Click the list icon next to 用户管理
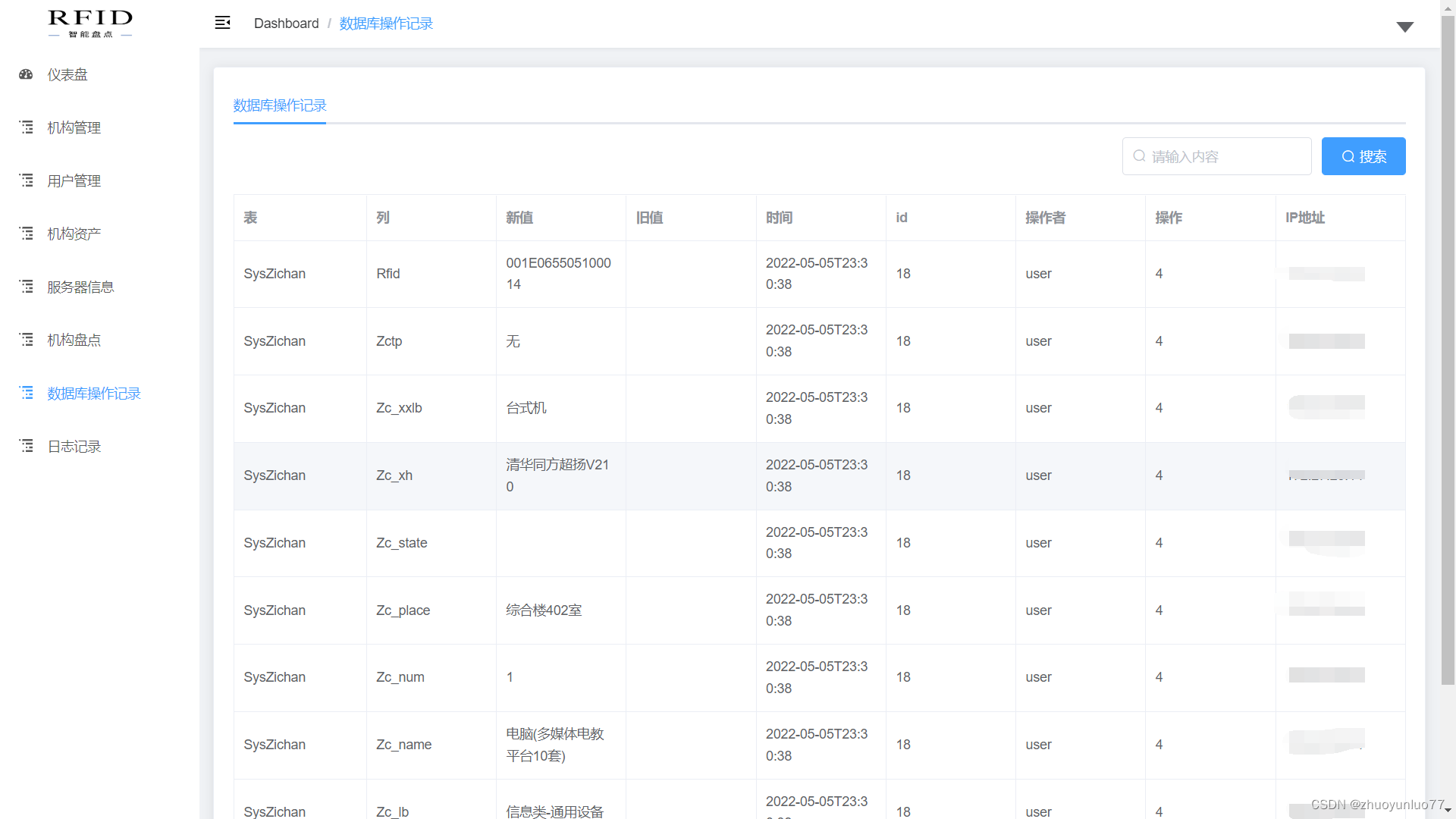The width and height of the screenshot is (1456, 819). pos(27,180)
